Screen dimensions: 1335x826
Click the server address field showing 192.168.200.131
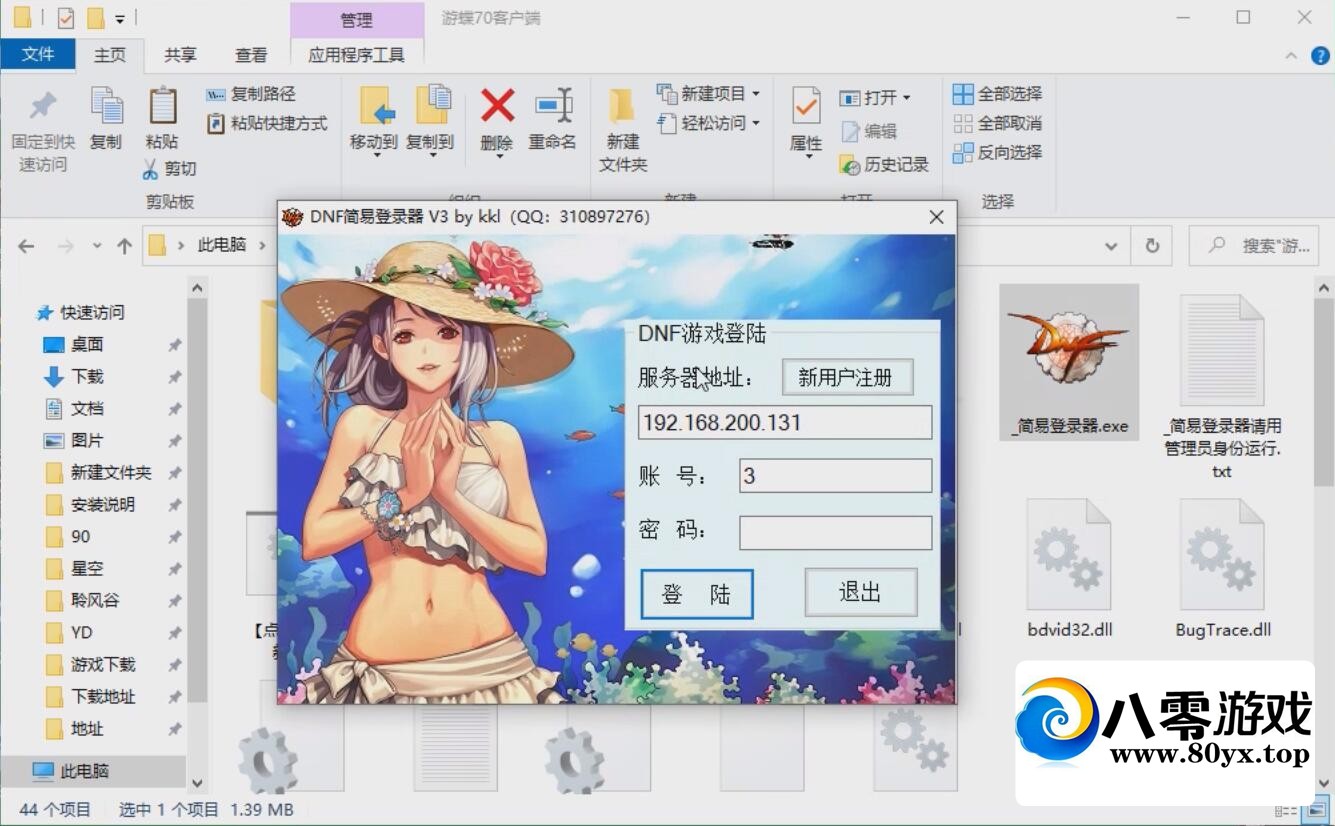point(785,422)
